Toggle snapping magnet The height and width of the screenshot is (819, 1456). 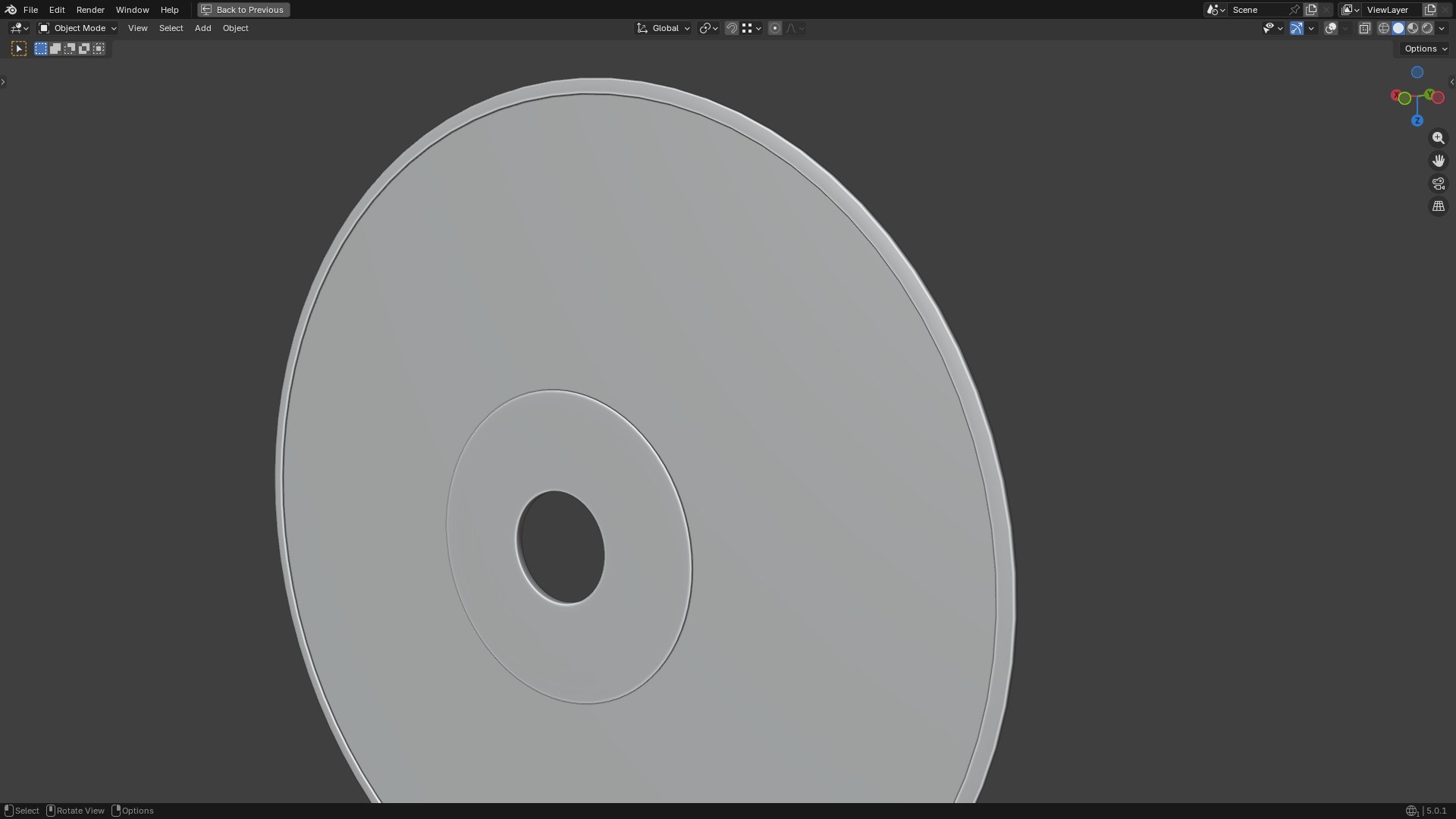(731, 28)
